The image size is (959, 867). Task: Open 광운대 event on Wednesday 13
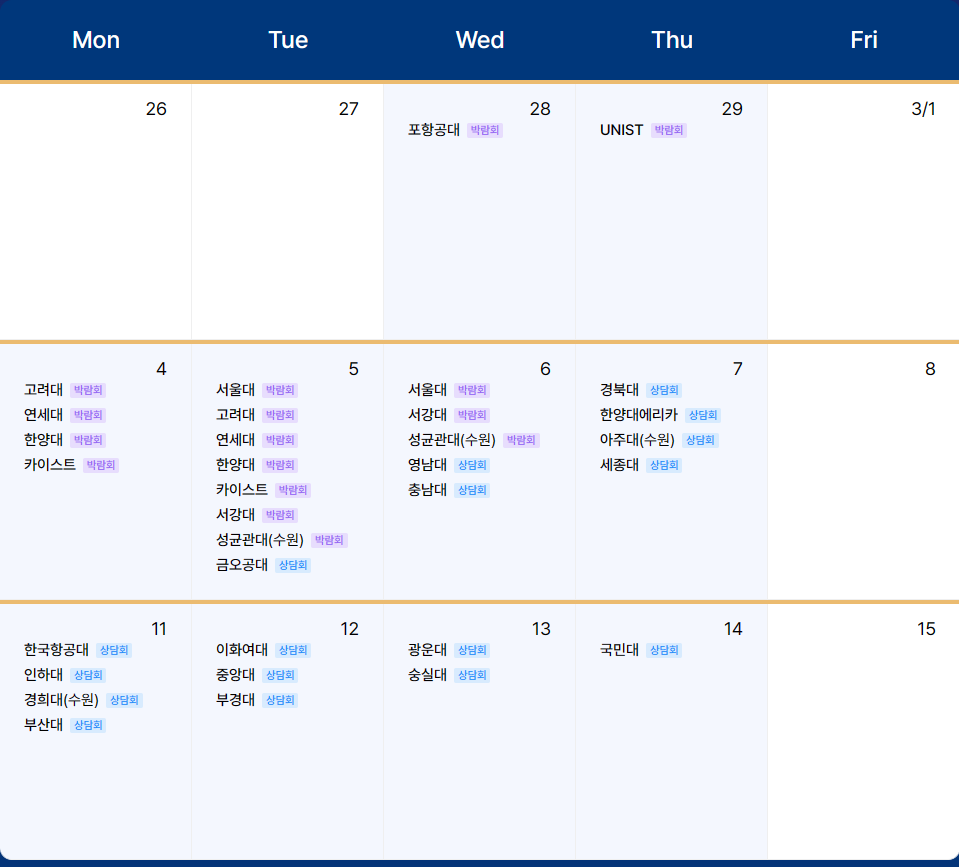pos(428,650)
